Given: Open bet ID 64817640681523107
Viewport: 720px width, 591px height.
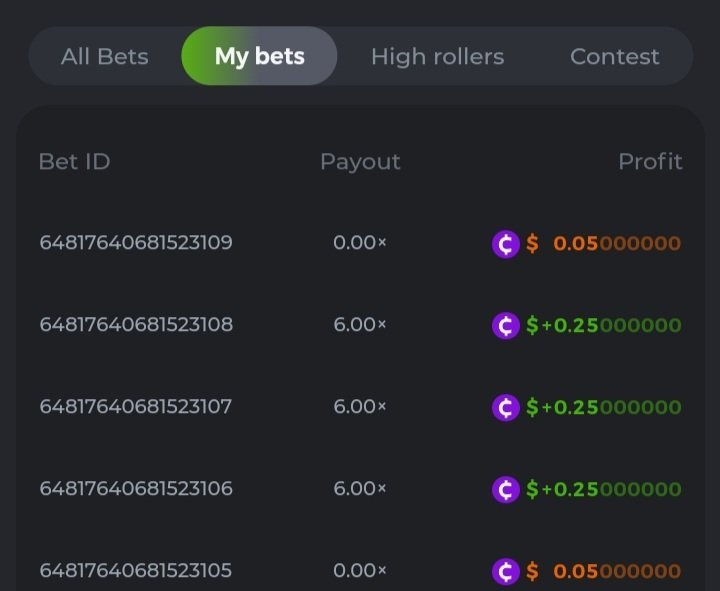Looking at the screenshot, I should pos(136,407).
